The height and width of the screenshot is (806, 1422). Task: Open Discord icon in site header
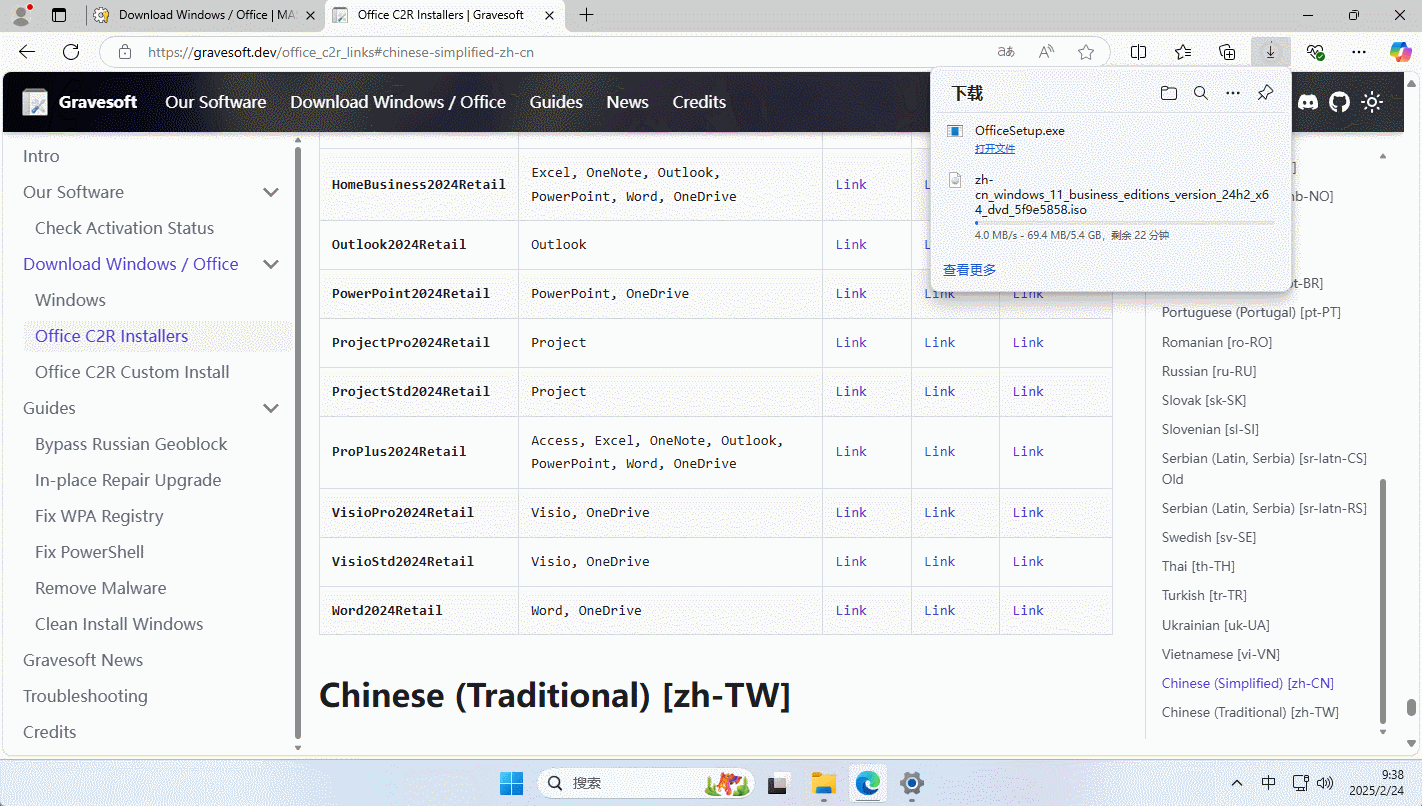1307,102
